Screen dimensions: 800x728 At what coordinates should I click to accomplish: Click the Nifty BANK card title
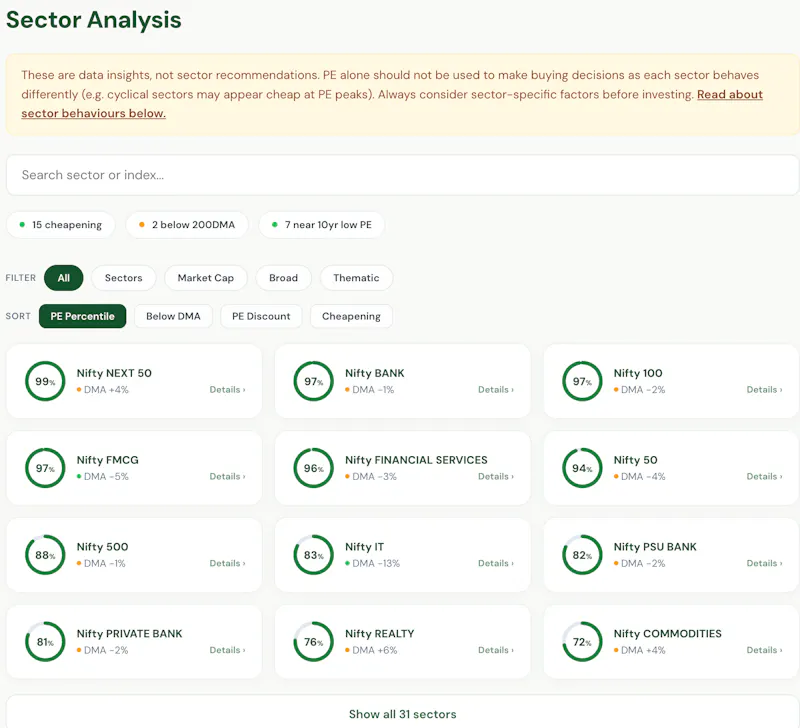pyautogui.click(x=374, y=373)
